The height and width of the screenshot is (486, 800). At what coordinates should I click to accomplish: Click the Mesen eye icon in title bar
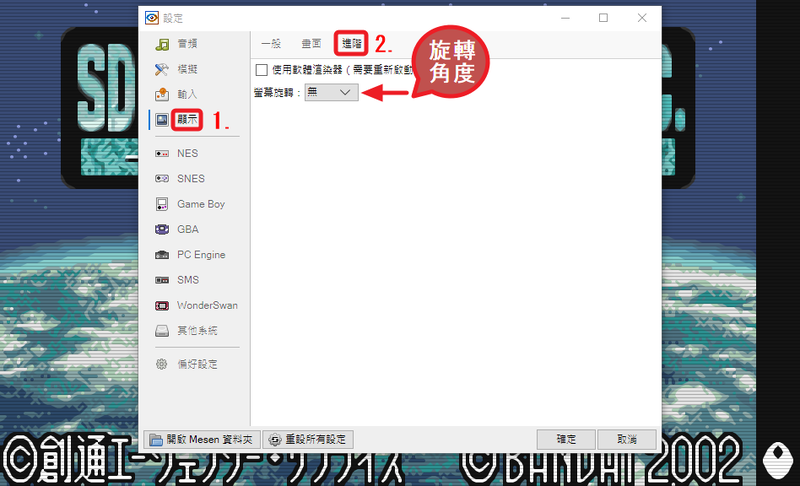(152, 18)
